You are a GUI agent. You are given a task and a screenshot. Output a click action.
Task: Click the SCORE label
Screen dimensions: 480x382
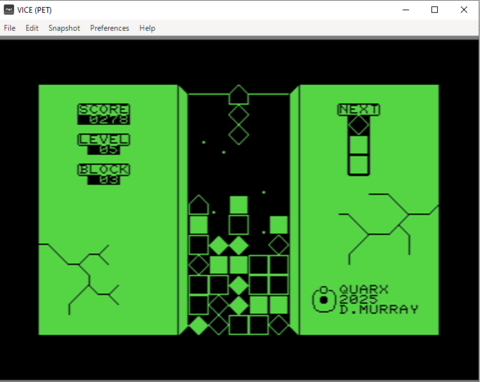104,109
